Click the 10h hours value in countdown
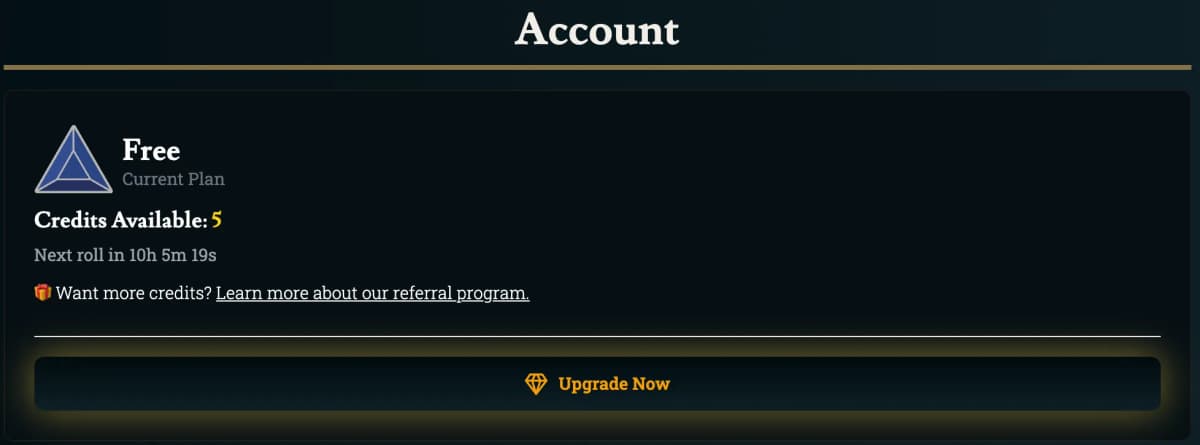 [x=144, y=255]
